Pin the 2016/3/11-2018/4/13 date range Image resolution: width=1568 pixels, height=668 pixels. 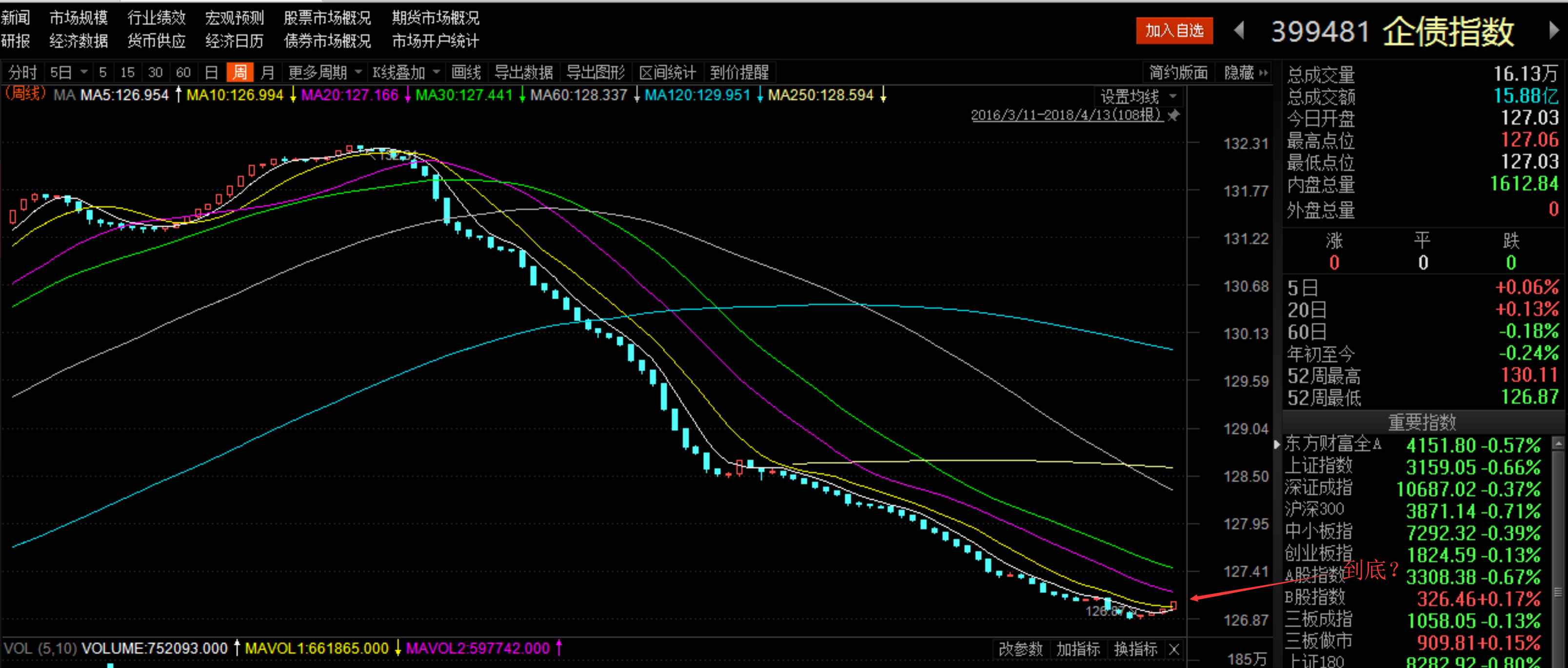(1173, 115)
